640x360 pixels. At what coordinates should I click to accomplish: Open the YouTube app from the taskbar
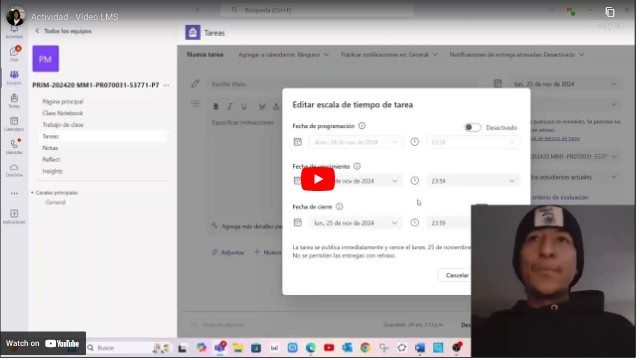329,348
